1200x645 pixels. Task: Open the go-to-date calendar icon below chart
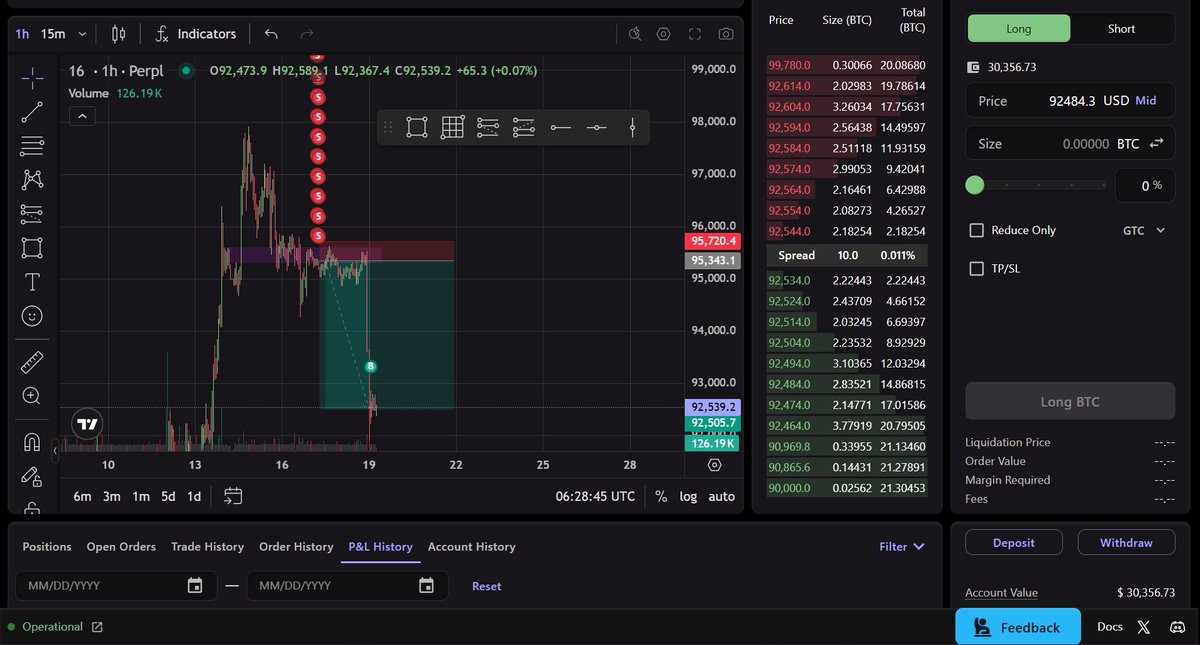233,496
